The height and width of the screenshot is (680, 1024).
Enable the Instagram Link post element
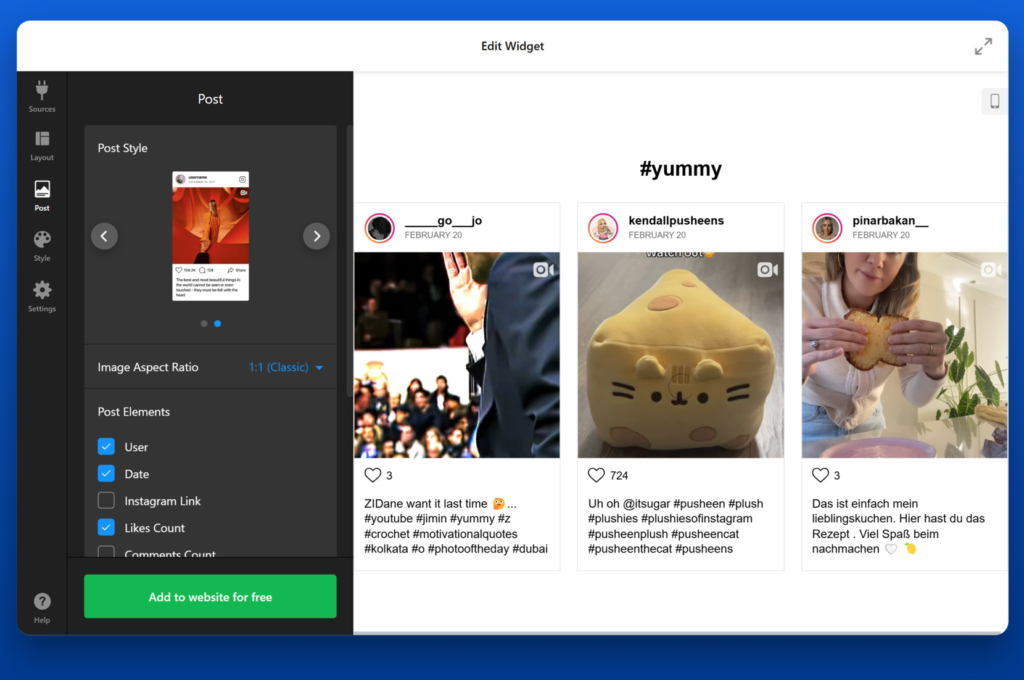click(107, 500)
